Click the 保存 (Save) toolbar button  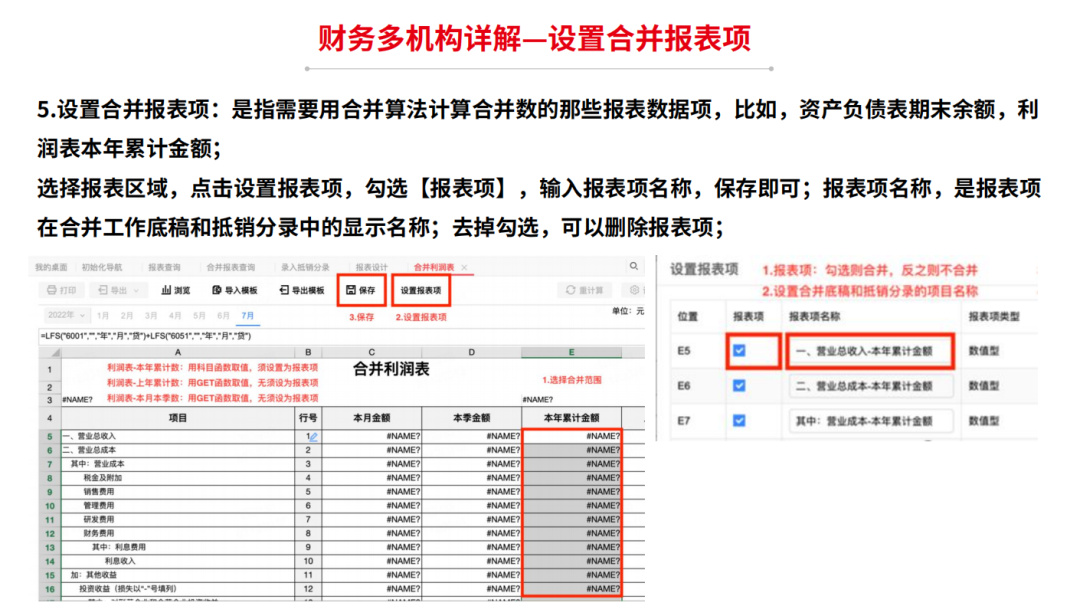(x=361, y=290)
